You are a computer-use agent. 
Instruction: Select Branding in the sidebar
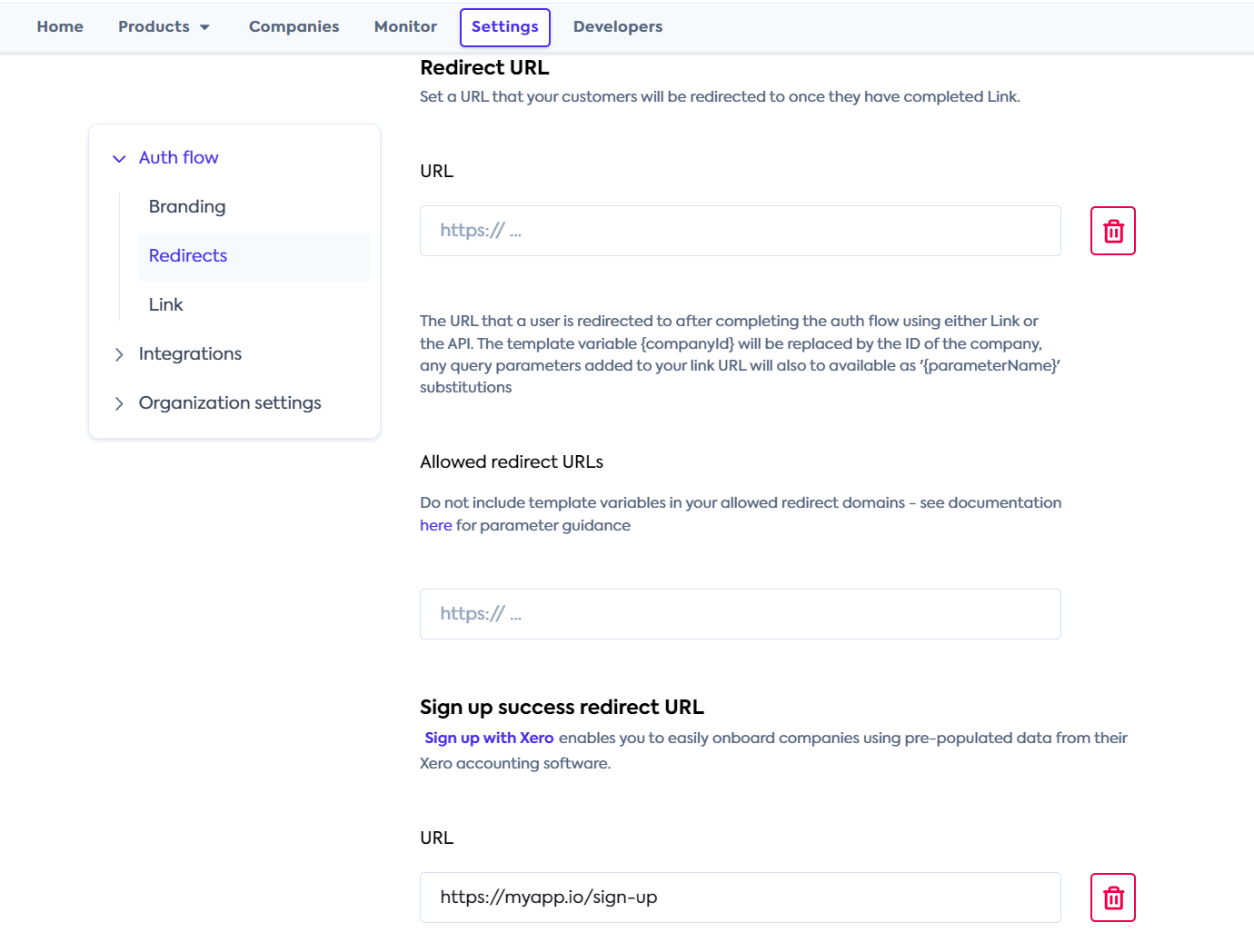(187, 206)
